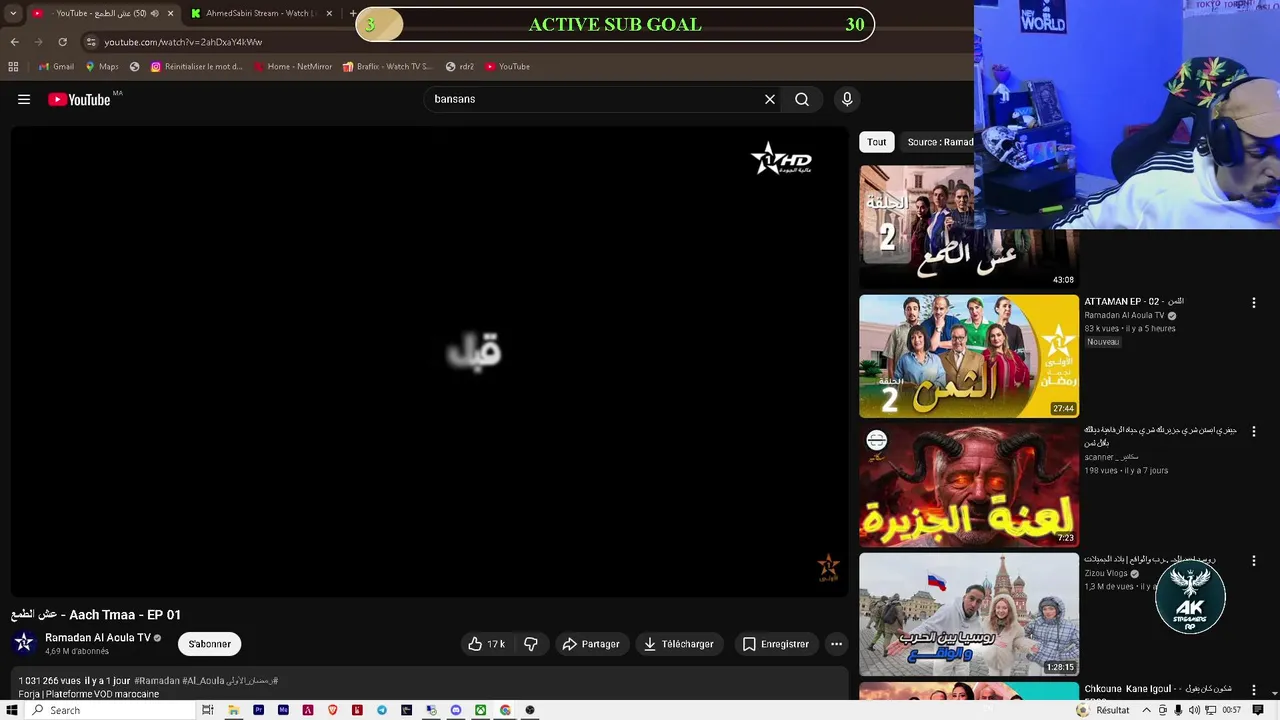1280x720 pixels.
Task: Launch Adobe Premiere Pro from taskbar
Action: coord(258,710)
